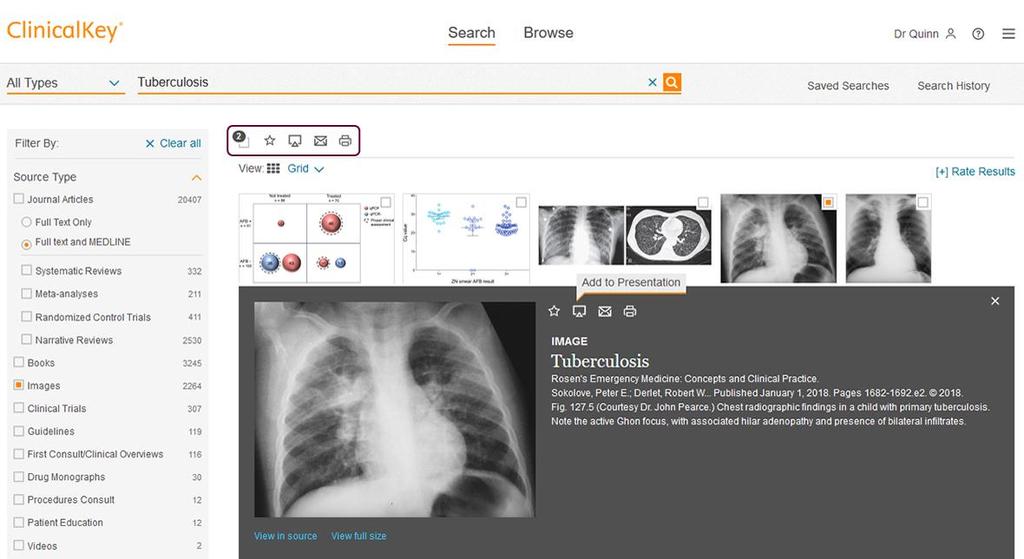The height and width of the screenshot is (559, 1024).
Task: Save the image detail with star icon
Action: (x=554, y=311)
